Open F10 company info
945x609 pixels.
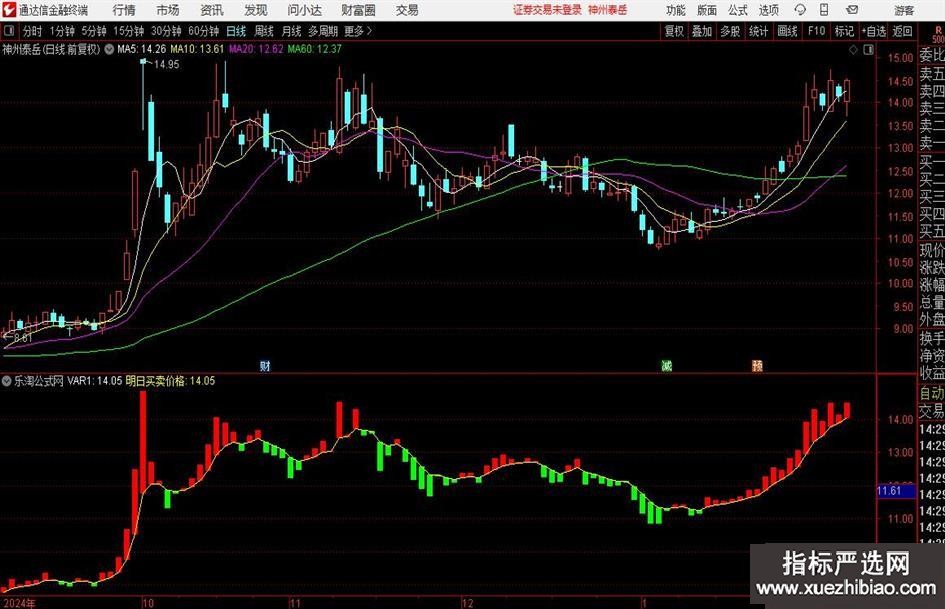[x=816, y=31]
